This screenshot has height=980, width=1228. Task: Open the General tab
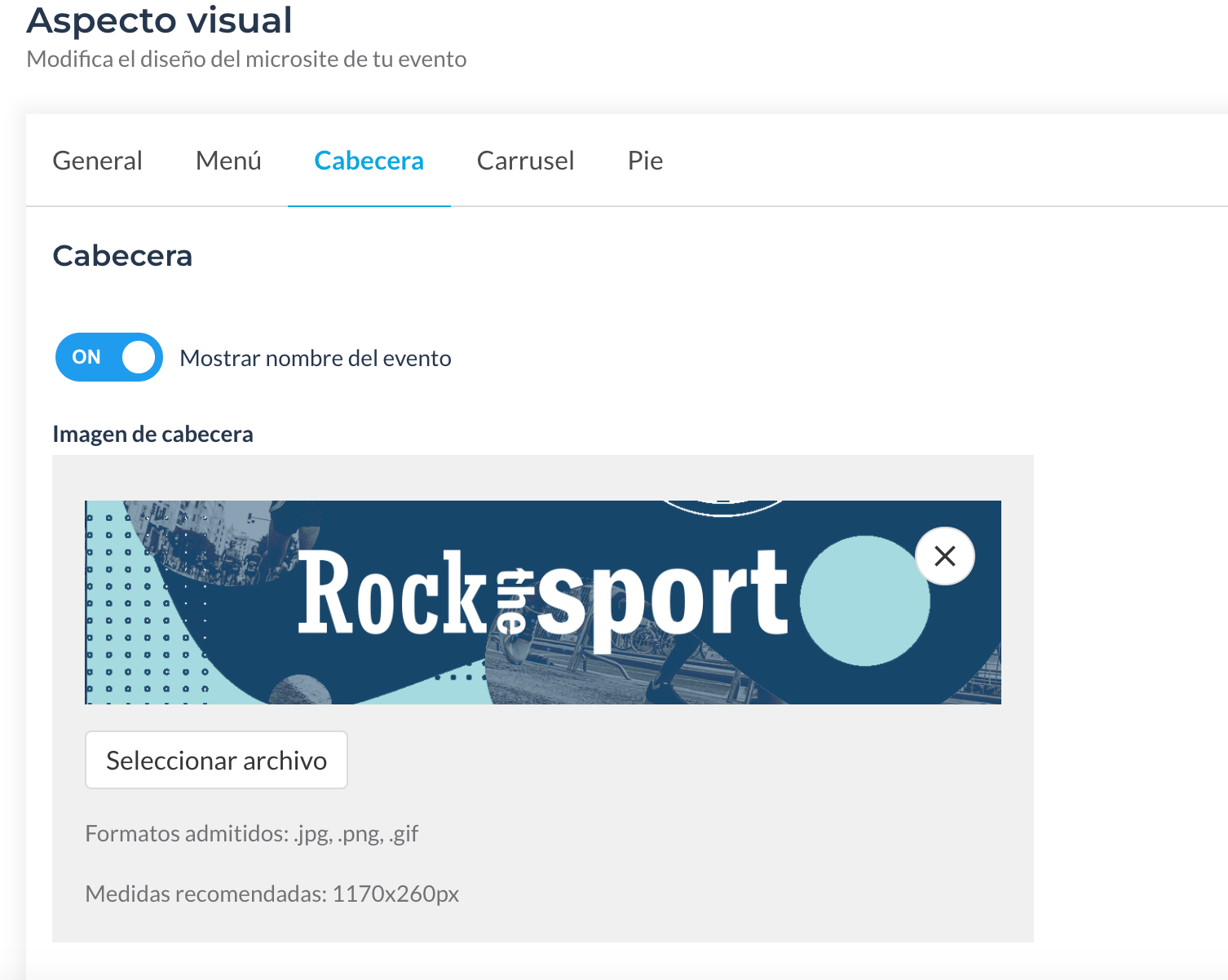coord(98,161)
